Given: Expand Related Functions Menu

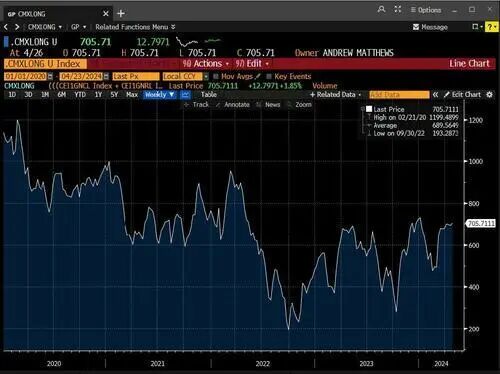Looking at the screenshot, I should 135,27.
